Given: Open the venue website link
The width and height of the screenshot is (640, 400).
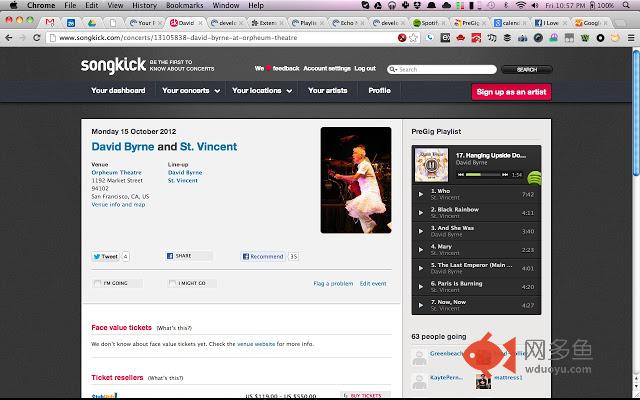Looking at the screenshot, I should click(x=256, y=344).
